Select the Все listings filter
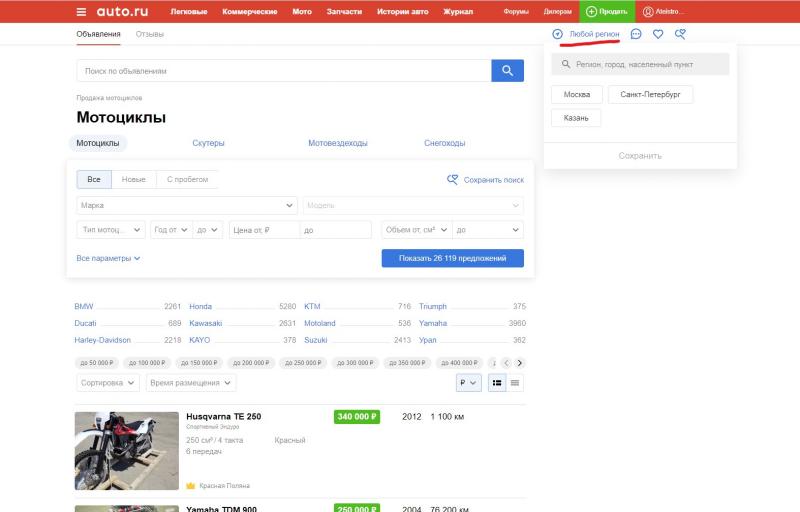This screenshot has width=800, height=512. (94, 179)
